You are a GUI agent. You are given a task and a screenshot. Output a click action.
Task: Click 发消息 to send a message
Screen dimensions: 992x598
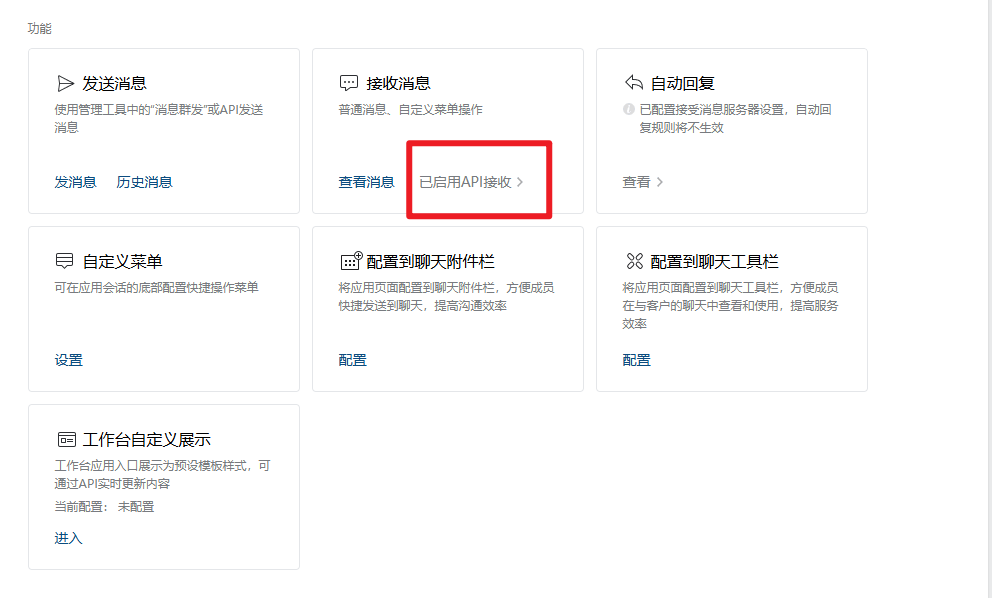coord(76,182)
